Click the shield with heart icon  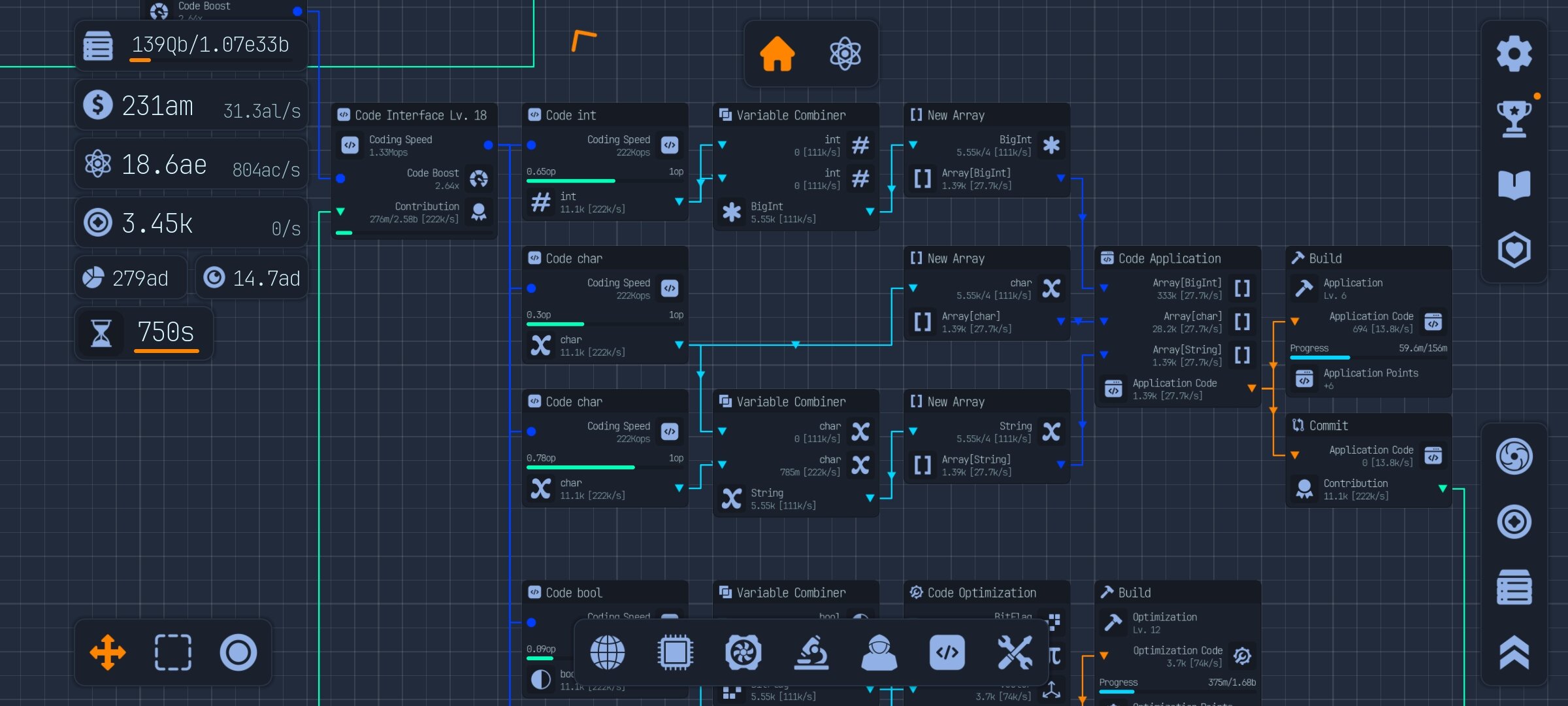(x=1514, y=250)
